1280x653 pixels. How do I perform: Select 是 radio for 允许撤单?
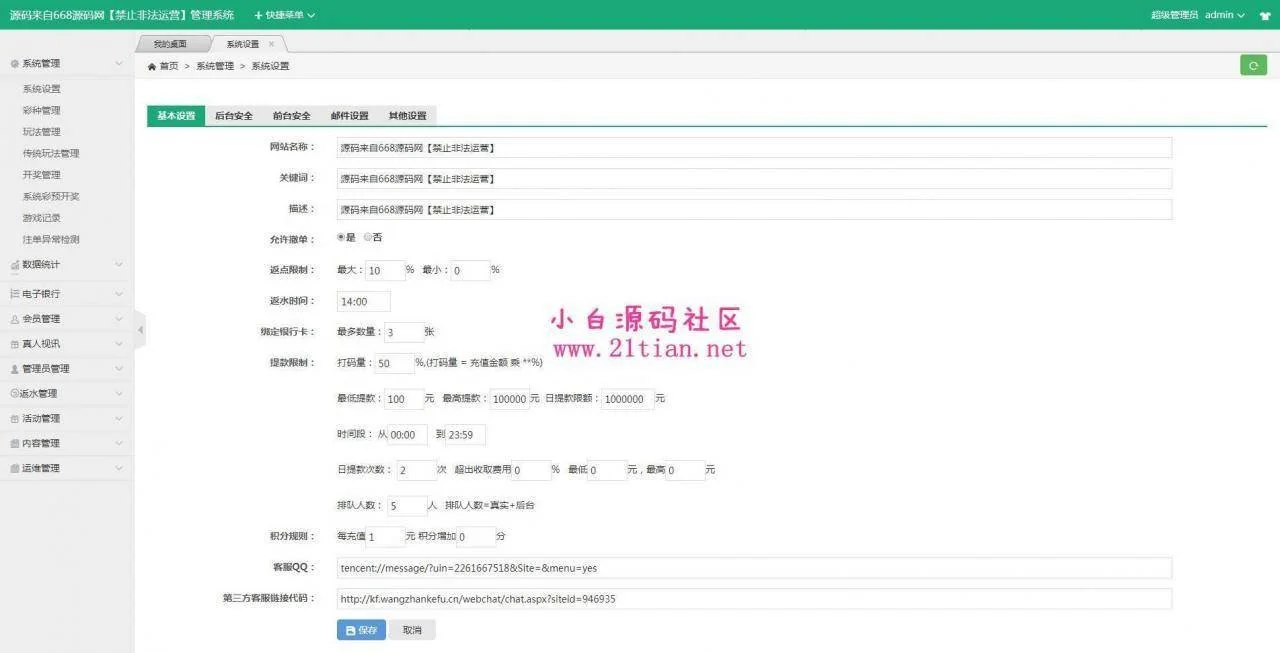point(341,237)
